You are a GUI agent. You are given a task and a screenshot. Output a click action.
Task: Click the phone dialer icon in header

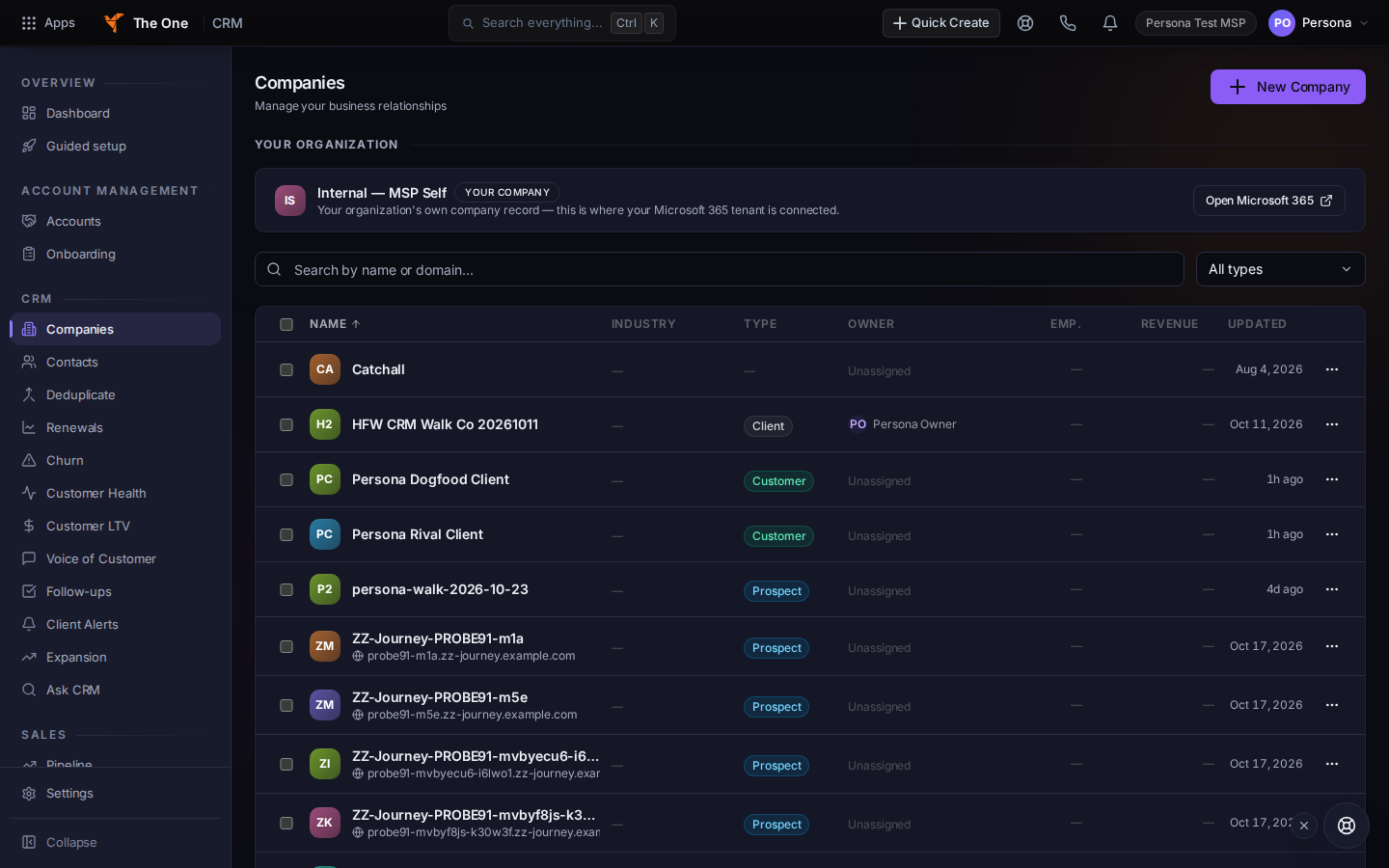1068,23
